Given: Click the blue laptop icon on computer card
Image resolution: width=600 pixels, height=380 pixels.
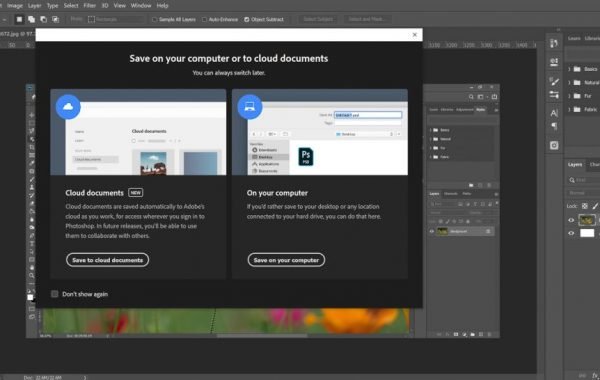Looking at the screenshot, I should [x=250, y=107].
